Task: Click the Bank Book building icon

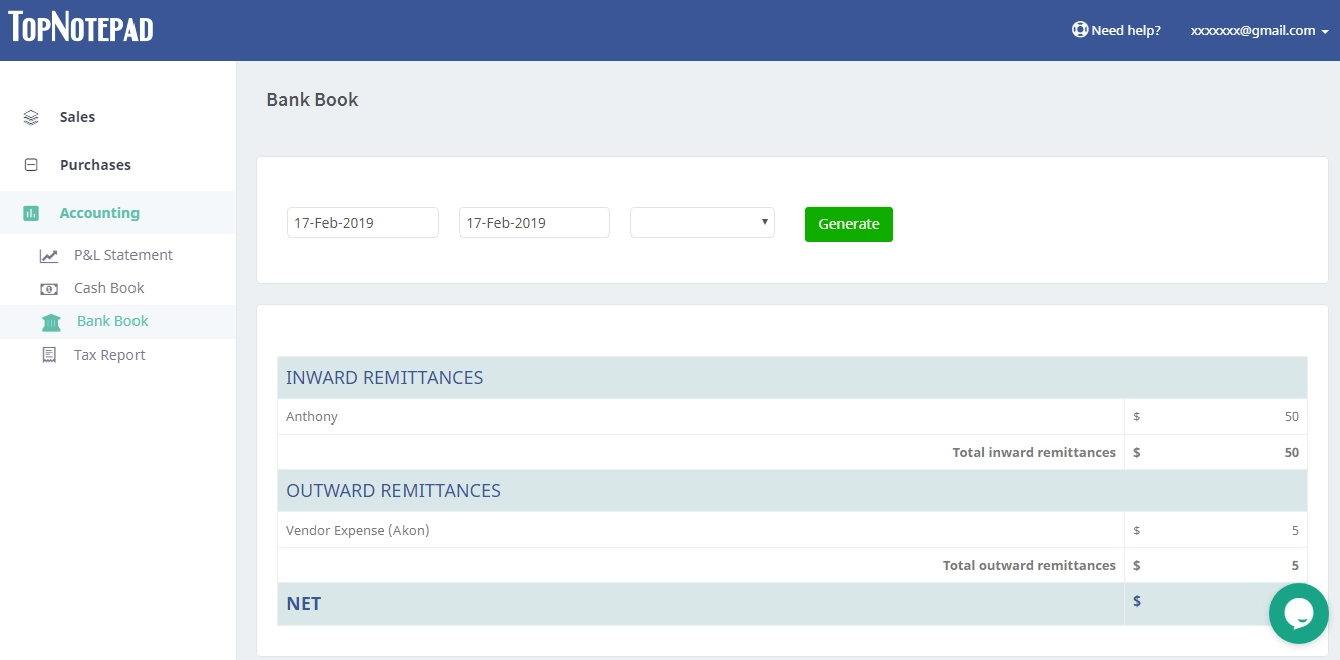Action: [51, 322]
